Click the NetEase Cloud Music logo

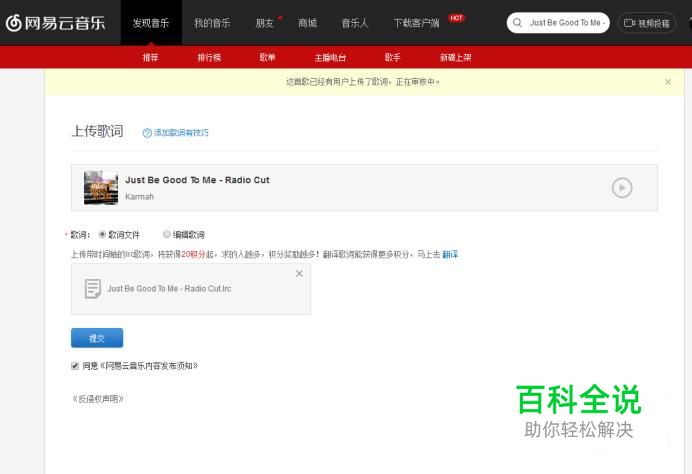tap(56, 23)
